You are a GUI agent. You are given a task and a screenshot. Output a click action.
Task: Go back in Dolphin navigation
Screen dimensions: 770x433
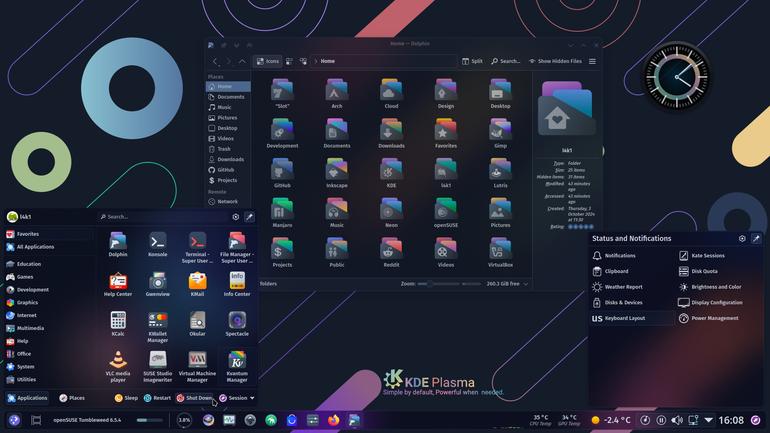[x=215, y=61]
